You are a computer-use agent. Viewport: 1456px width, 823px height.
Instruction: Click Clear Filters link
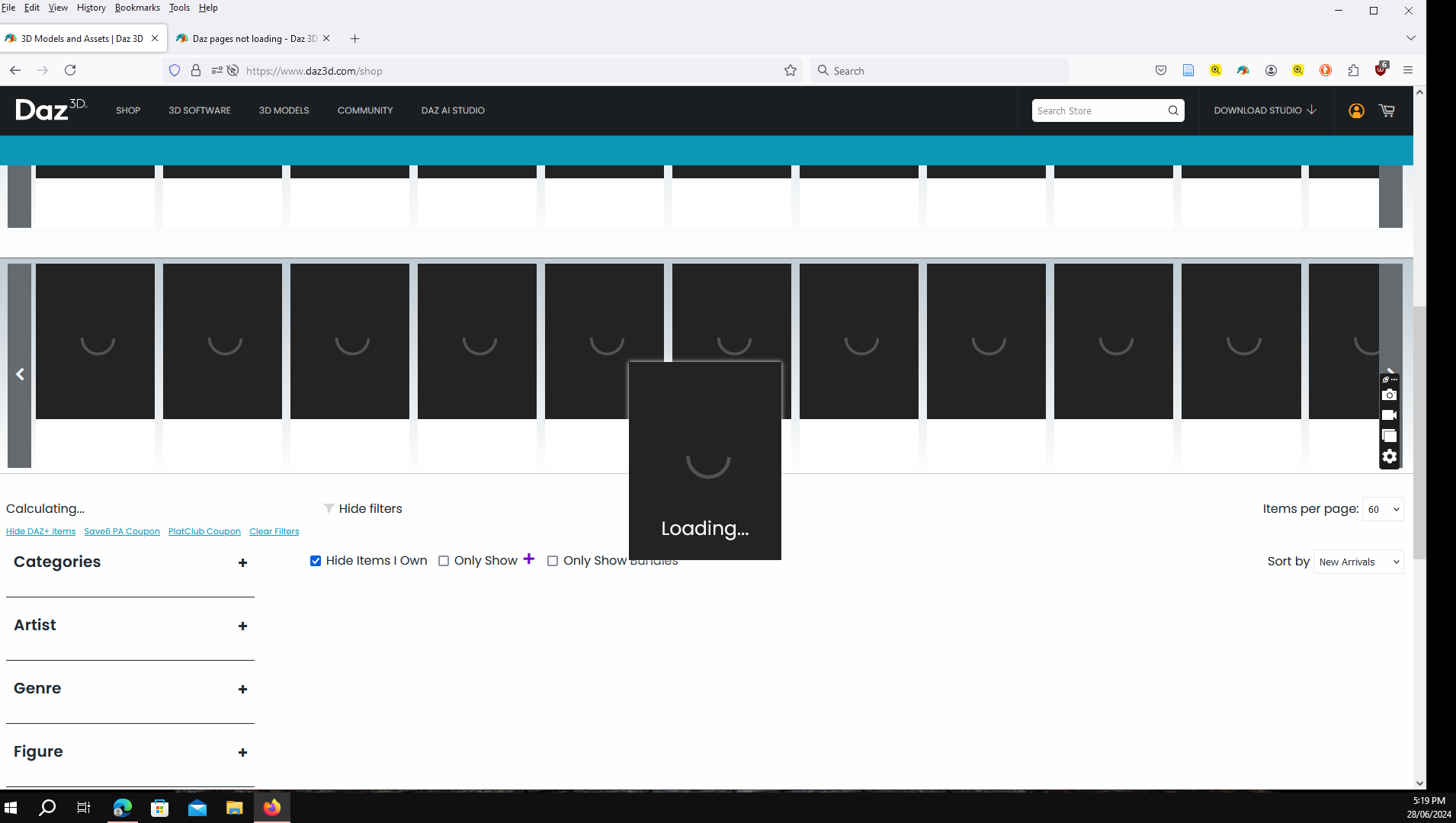click(x=274, y=532)
